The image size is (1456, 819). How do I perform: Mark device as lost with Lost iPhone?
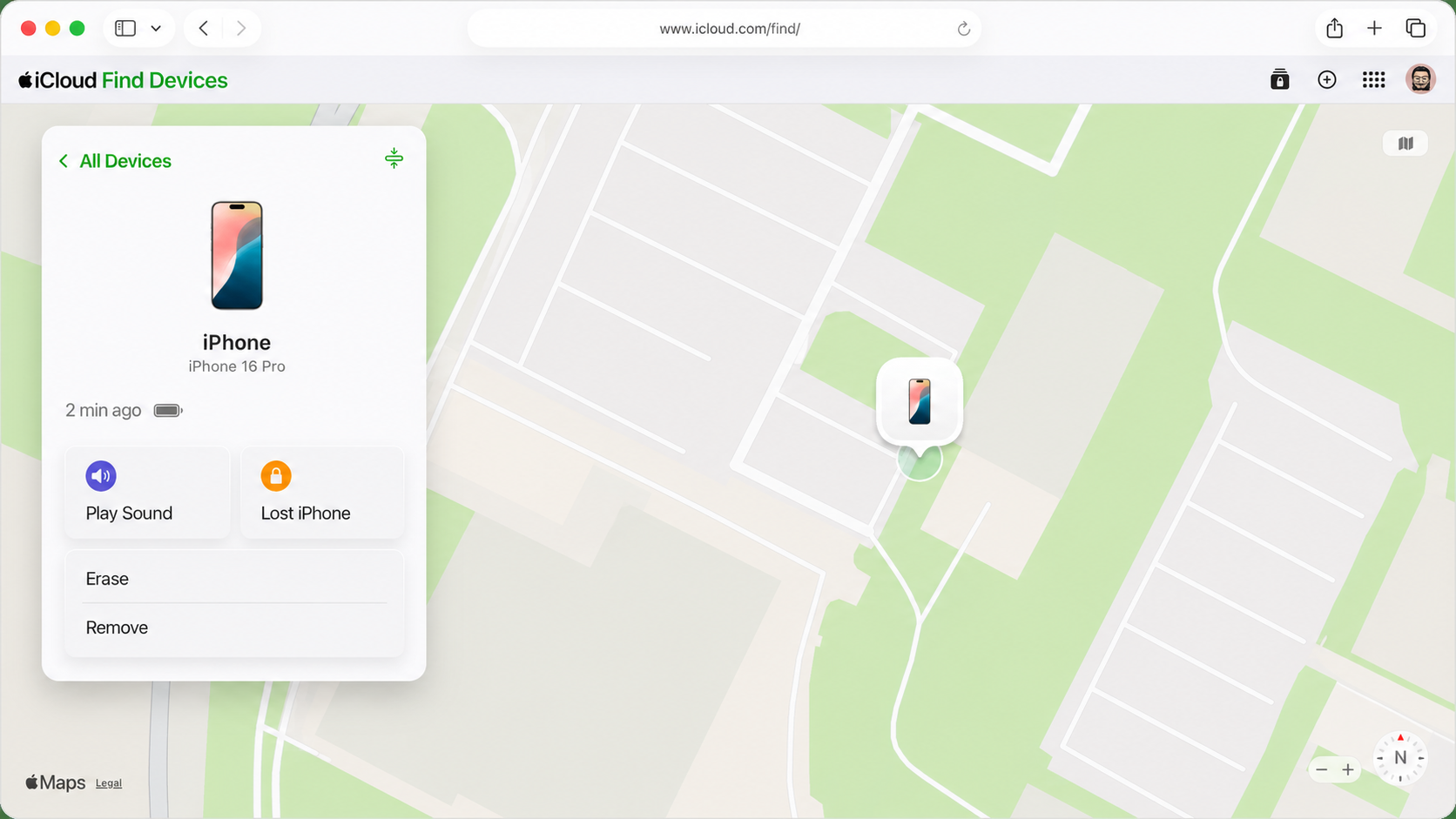click(322, 493)
